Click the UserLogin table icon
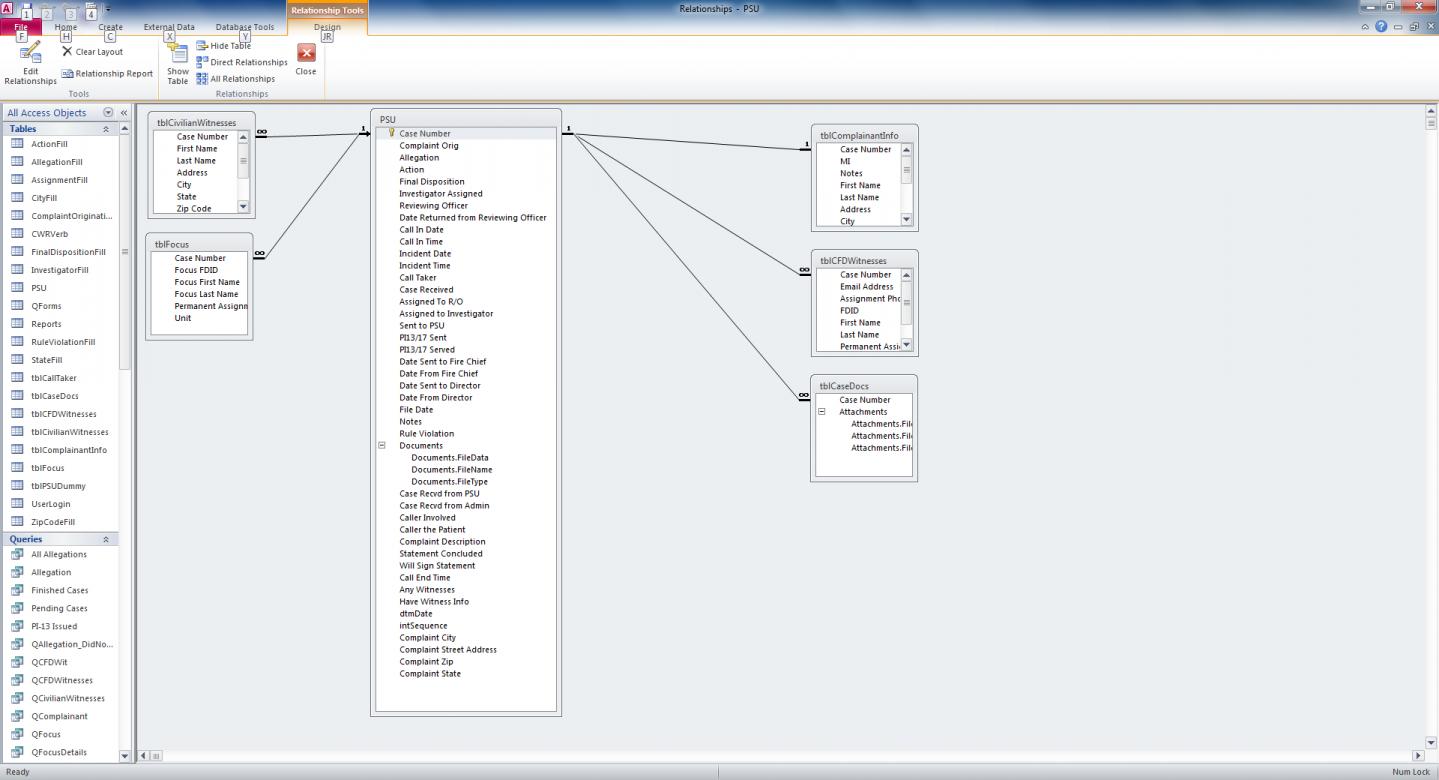 [x=17, y=504]
